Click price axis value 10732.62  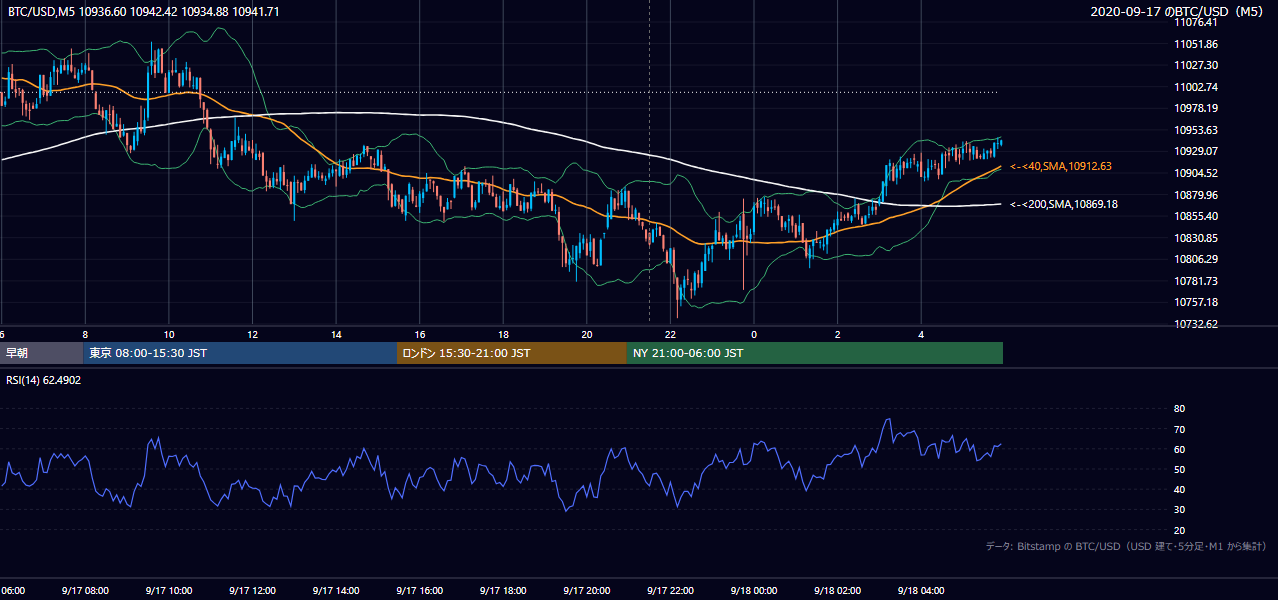pyautogui.click(x=1195, y=324)
